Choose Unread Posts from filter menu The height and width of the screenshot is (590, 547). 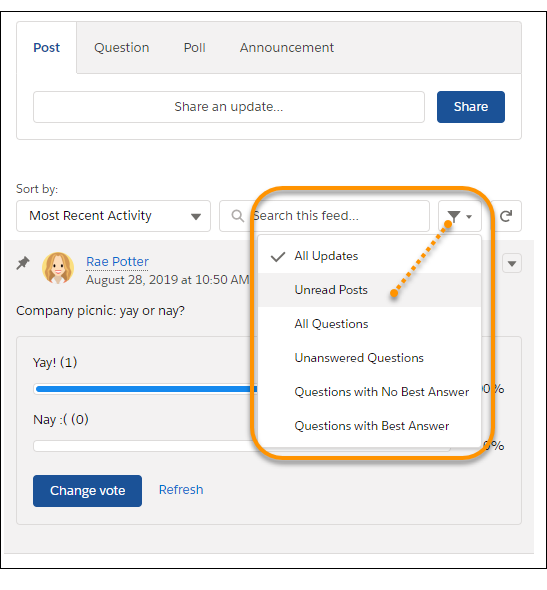369,290
